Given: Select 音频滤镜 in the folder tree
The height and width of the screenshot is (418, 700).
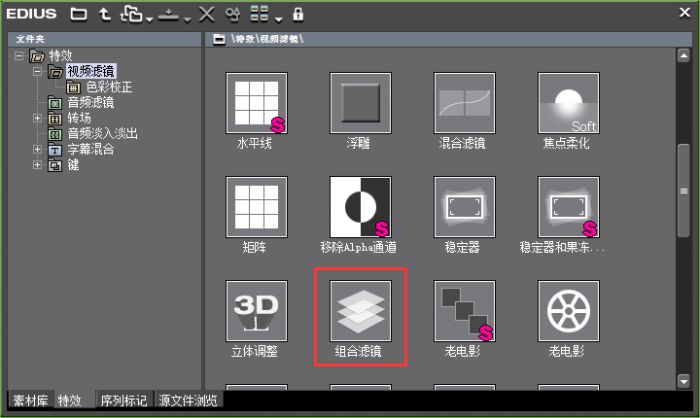Looking at the screenshot, I should point(90,102).
